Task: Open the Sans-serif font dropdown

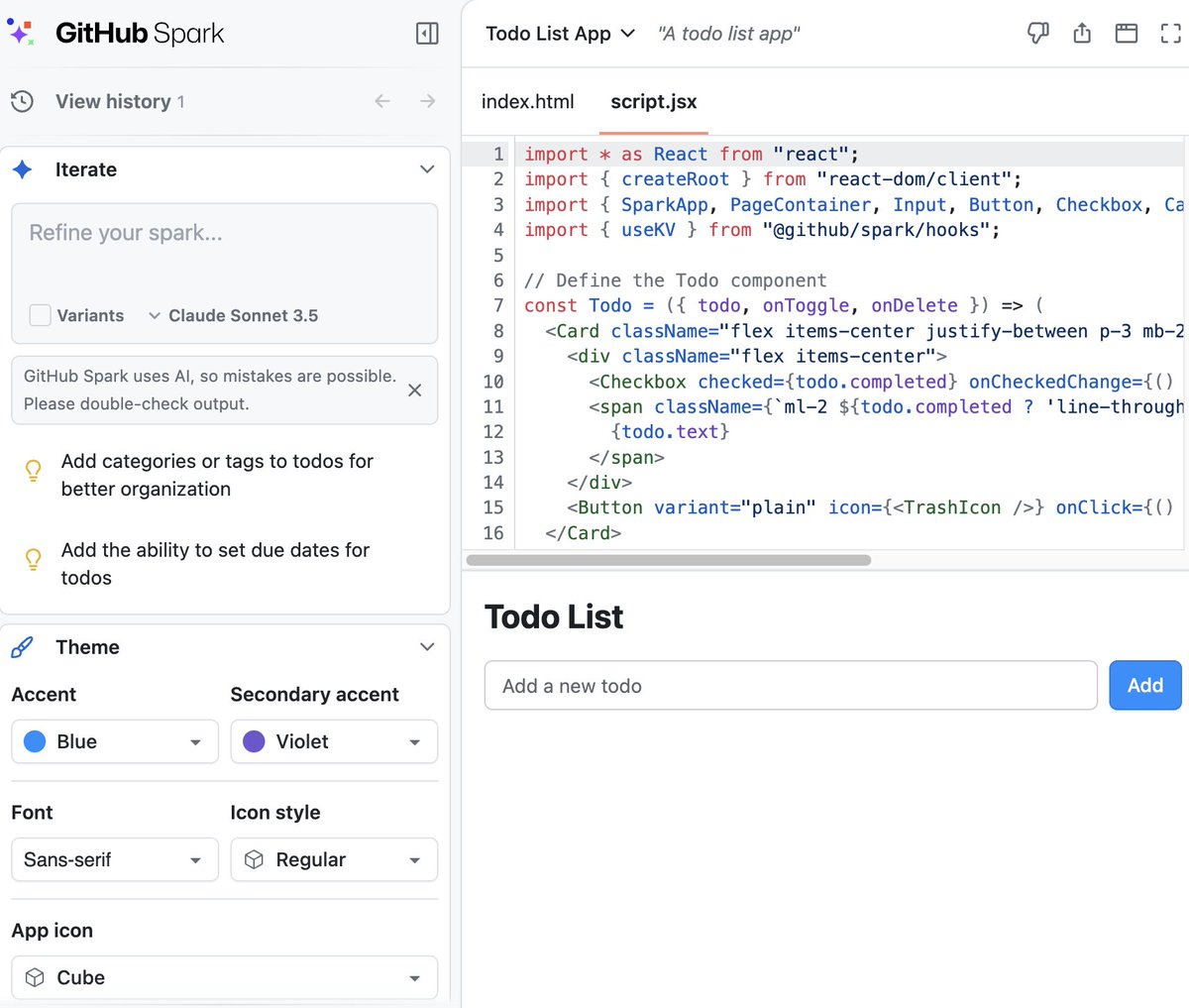Action: (115, 860)
